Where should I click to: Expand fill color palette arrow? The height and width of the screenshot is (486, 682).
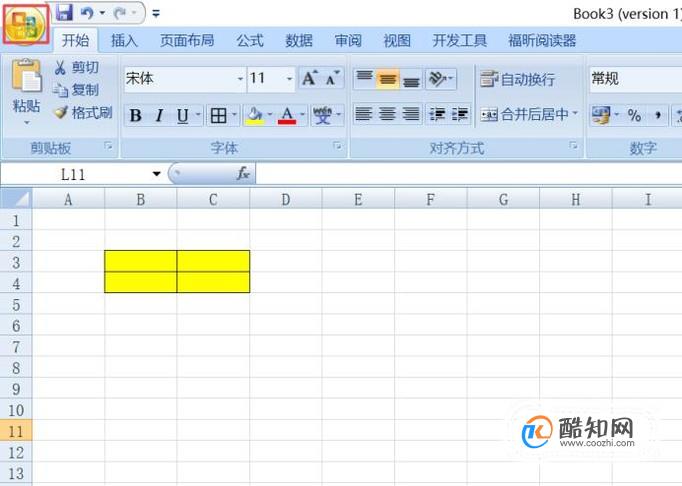click(x=270, y=115)
